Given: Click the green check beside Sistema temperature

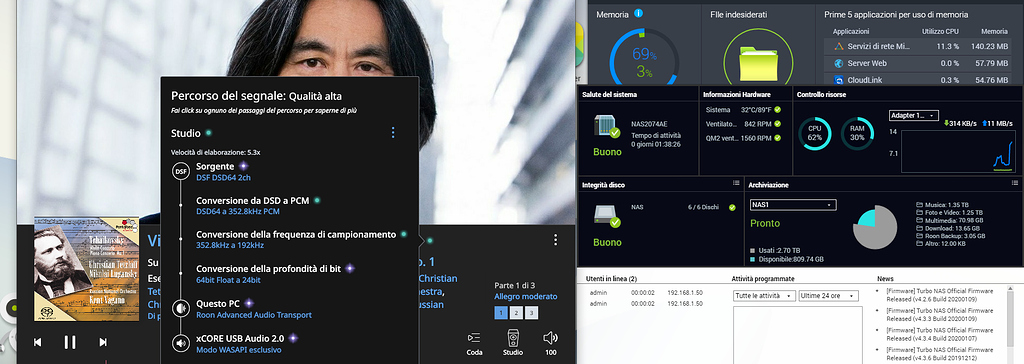Looking at the screenshot, I should pyautogui.click(x=778, y=110).
